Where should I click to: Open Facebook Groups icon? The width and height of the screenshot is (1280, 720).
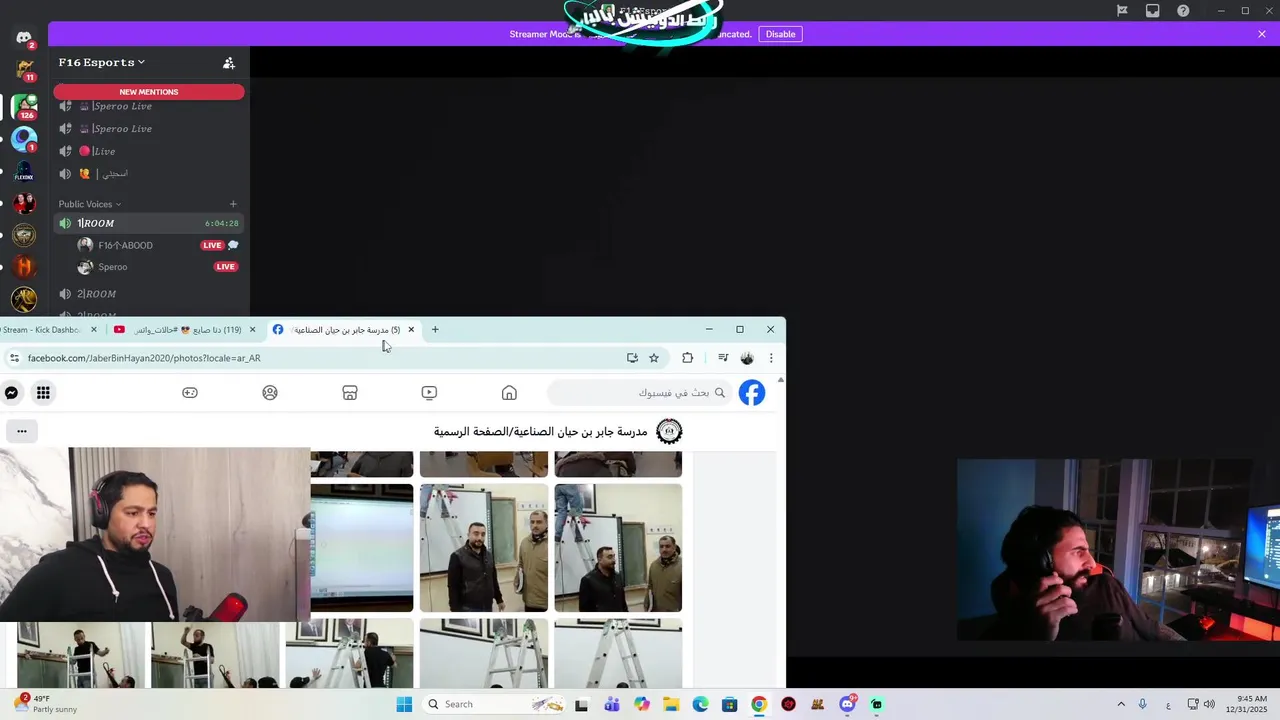coord(270,393)
